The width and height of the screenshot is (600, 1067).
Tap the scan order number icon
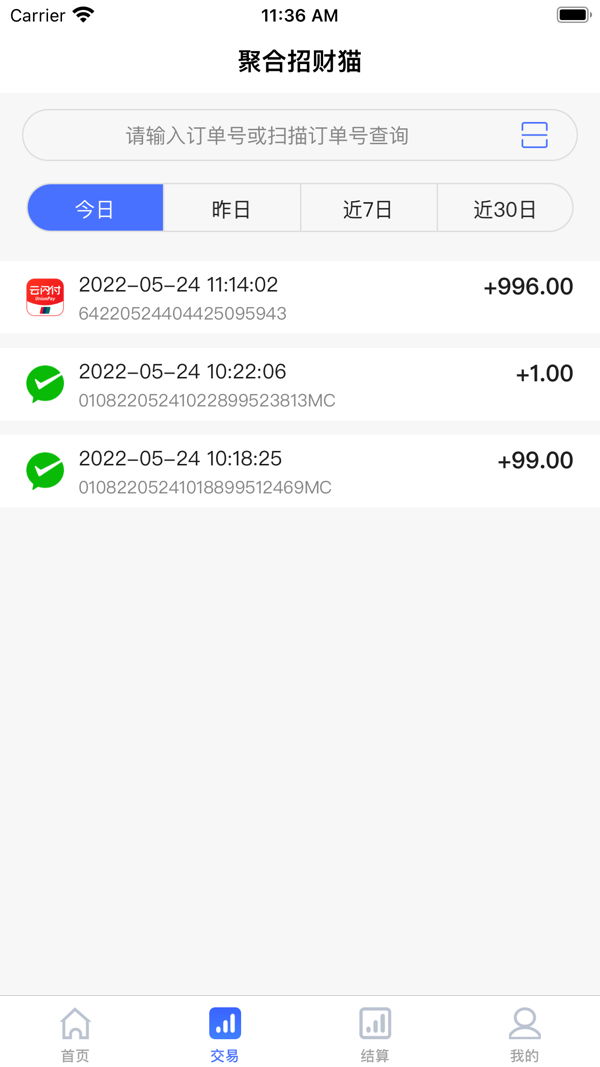click(x=535, y=135)
